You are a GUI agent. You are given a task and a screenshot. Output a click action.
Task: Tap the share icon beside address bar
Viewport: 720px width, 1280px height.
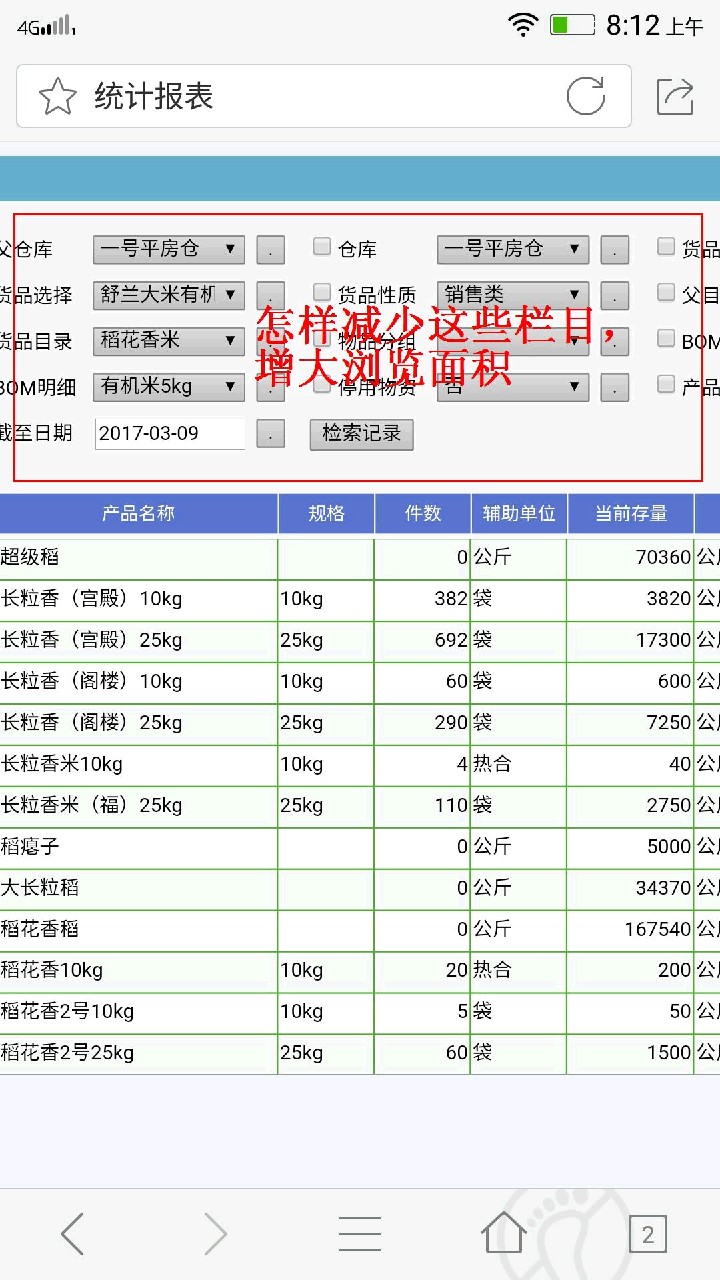(x=675, y=97)
